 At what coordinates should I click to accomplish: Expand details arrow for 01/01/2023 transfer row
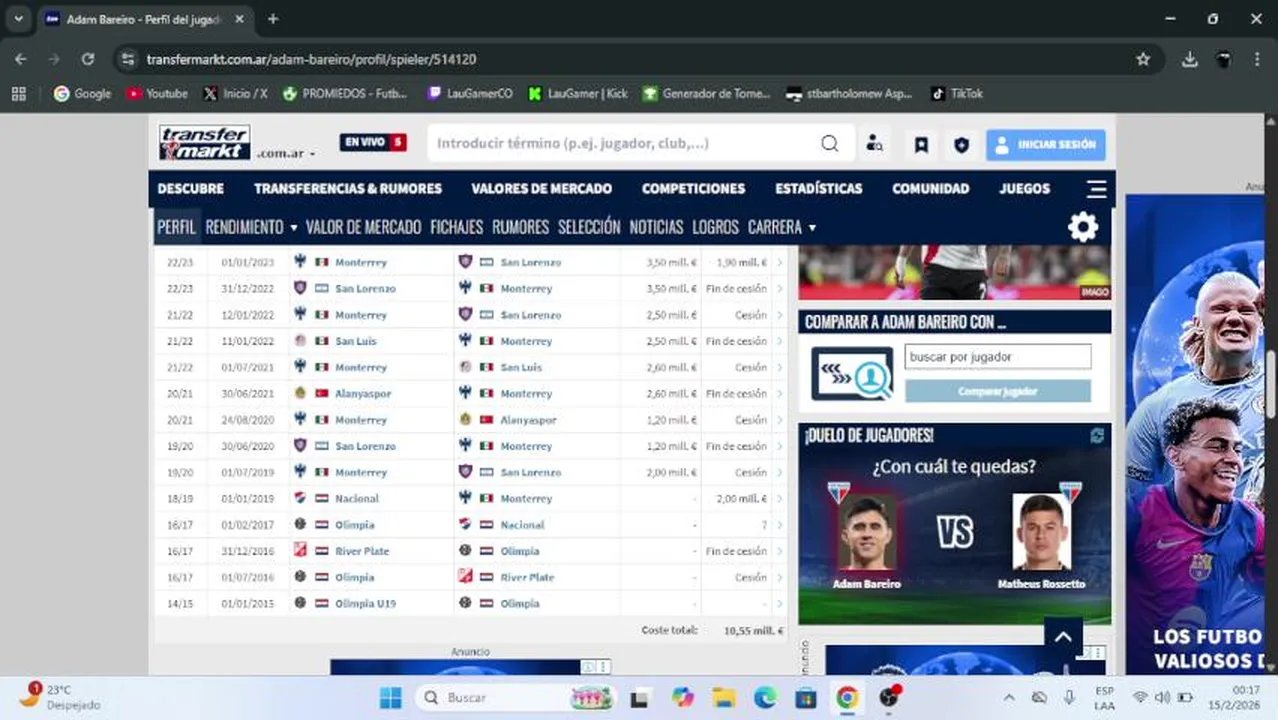[780, 262]
